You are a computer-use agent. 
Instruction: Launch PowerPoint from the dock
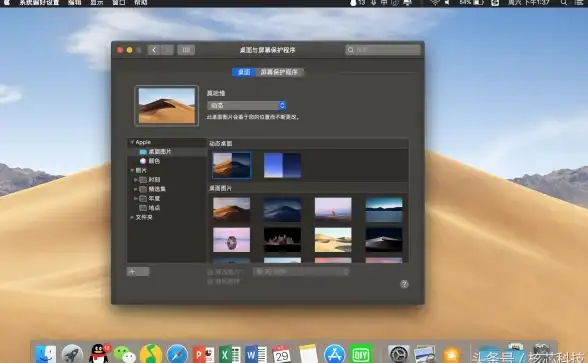tap(203, 355)
